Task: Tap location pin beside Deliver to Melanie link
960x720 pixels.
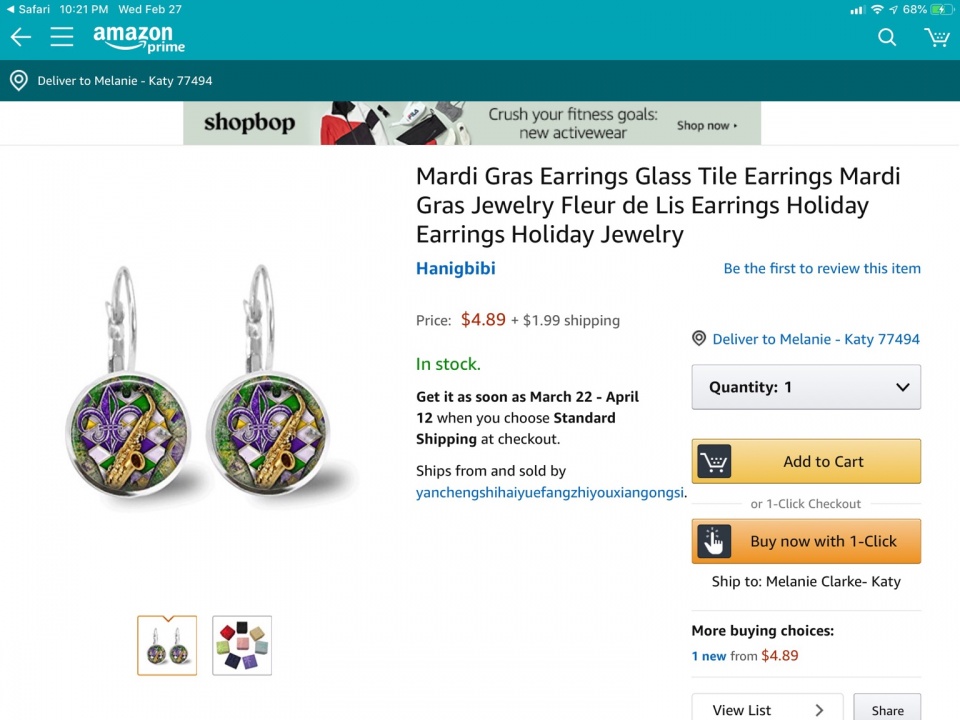Action: click(x=699, y=339)
